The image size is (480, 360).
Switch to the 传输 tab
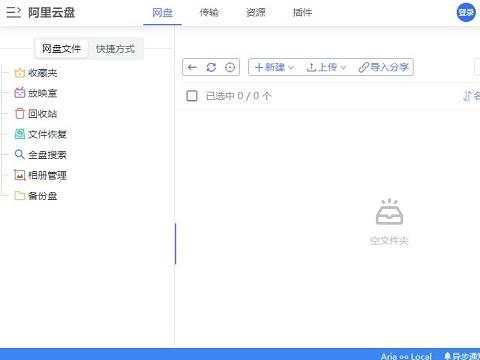point(209,13)
